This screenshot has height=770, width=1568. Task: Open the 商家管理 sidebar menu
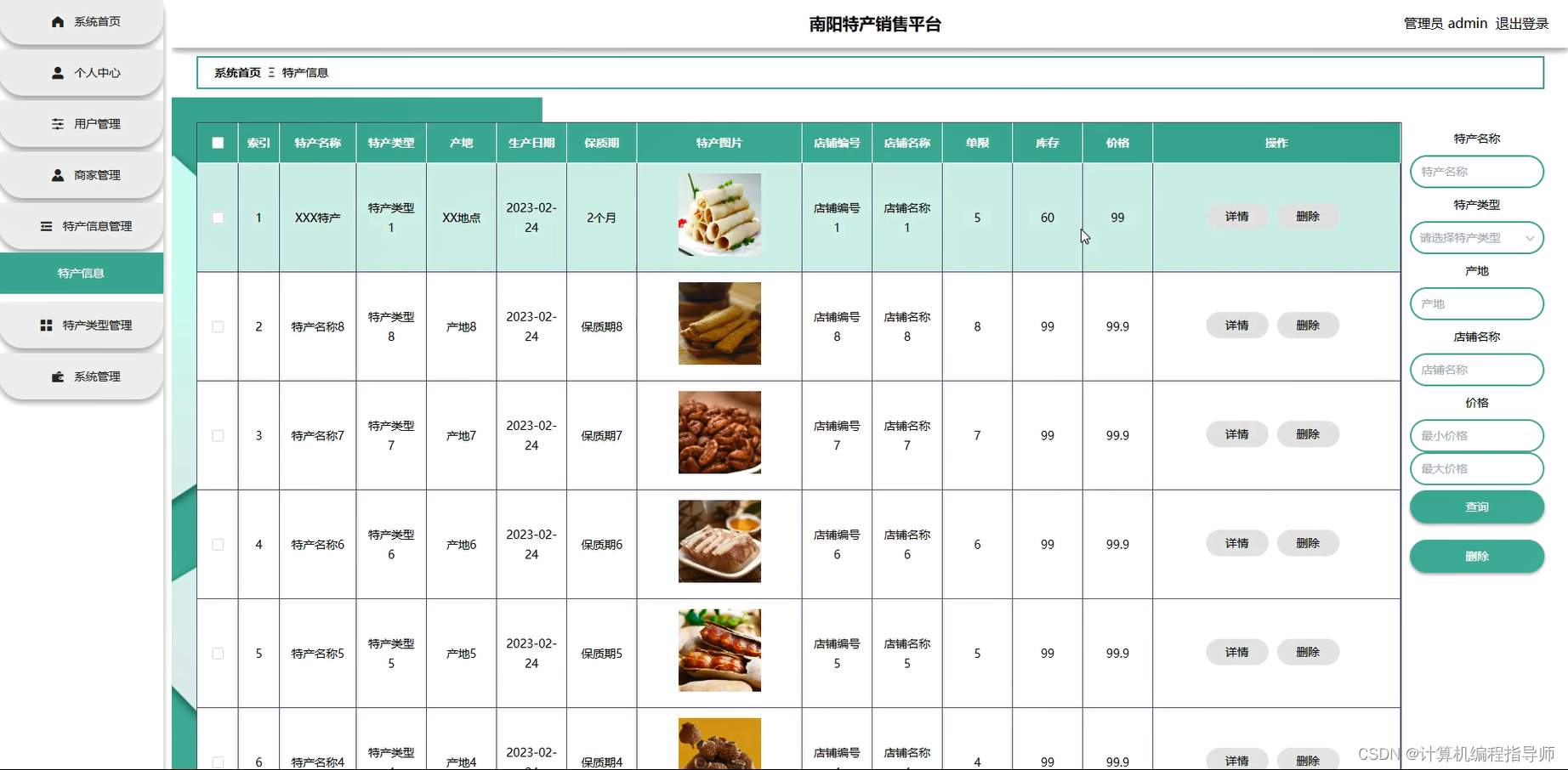(82, 175)
